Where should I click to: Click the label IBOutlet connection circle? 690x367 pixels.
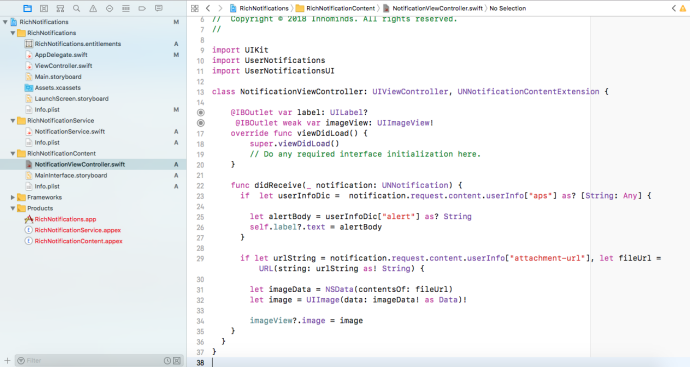click(201, 113)
